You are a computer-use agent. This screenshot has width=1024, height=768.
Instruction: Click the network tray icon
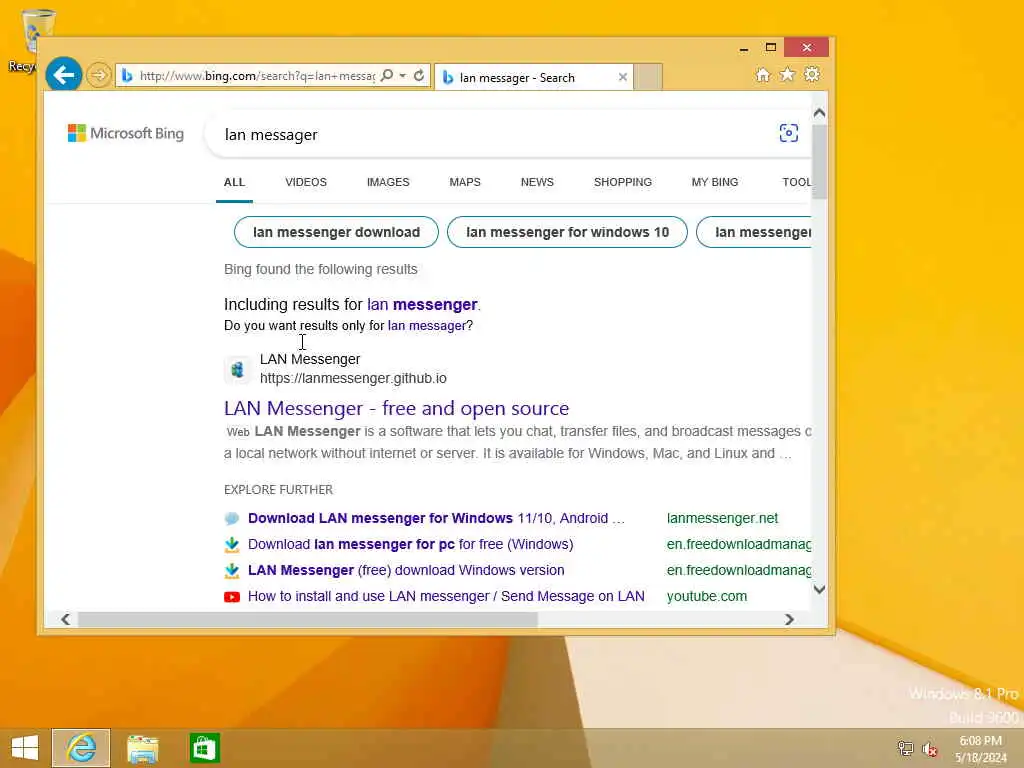(905, 748)
